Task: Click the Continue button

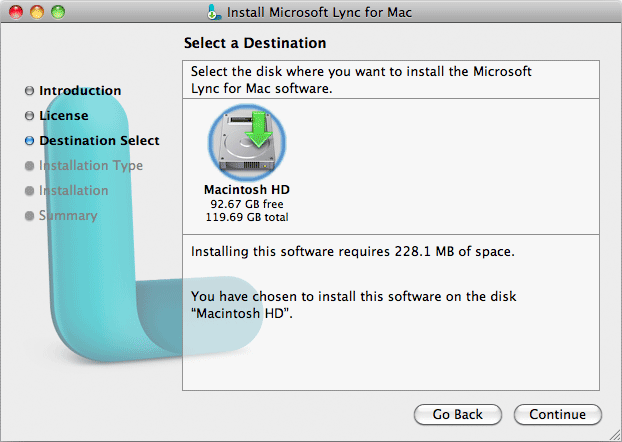Action: tap(557, 414)
